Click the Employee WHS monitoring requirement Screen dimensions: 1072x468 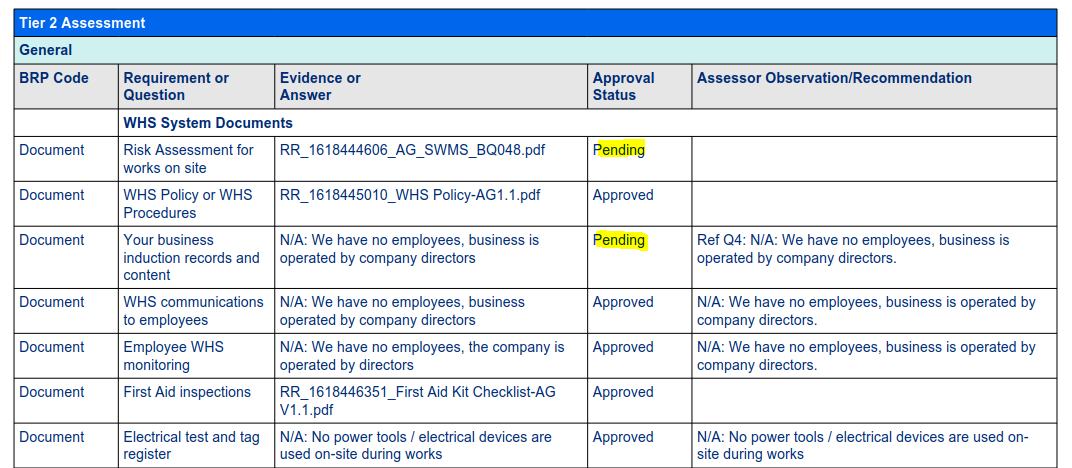[174, 356]
